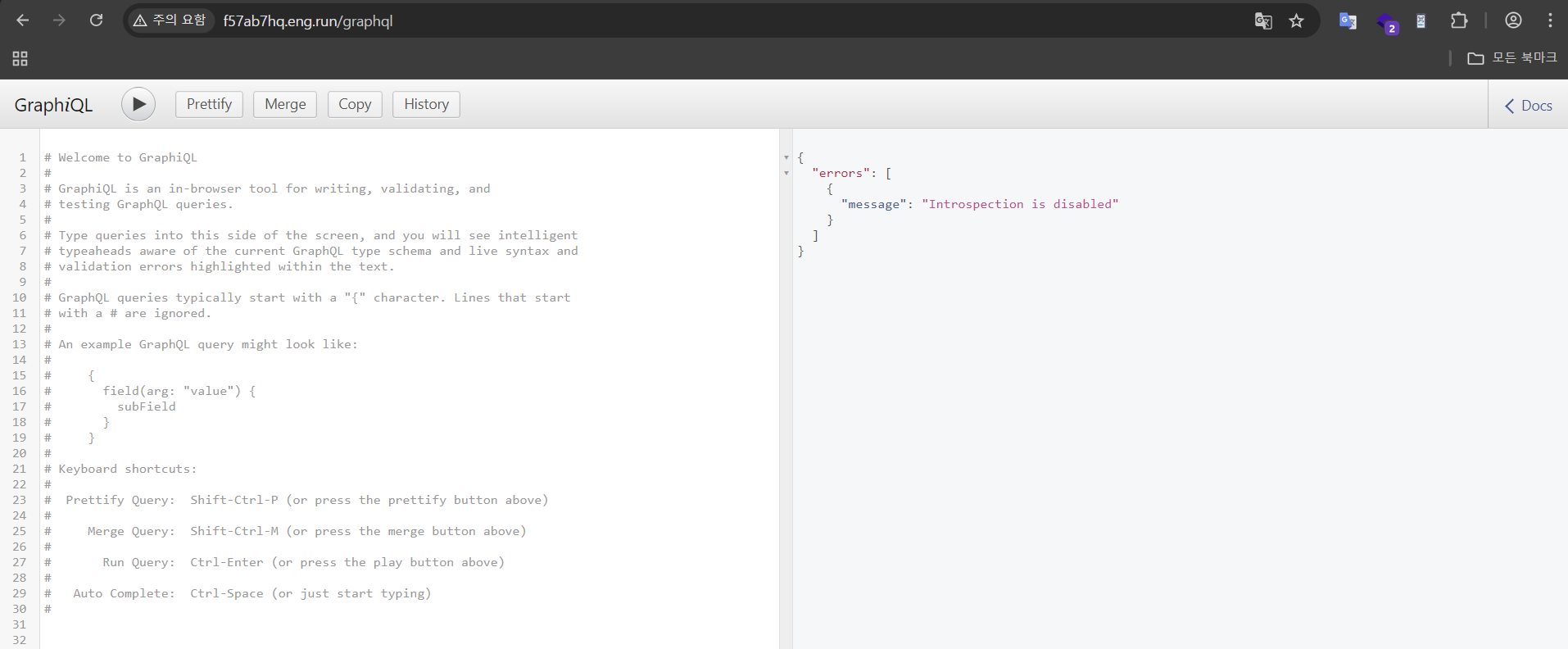Click the Auto Complete Ctrl-Space comment line
1568x649 pixels.
point(238,593)
